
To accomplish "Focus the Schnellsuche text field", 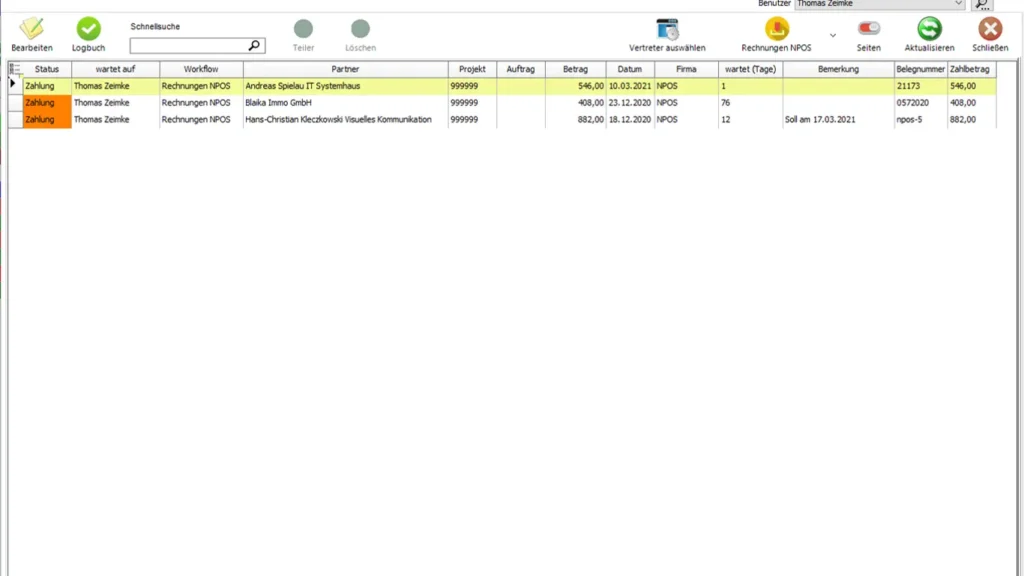I will (x=188, y=46).
